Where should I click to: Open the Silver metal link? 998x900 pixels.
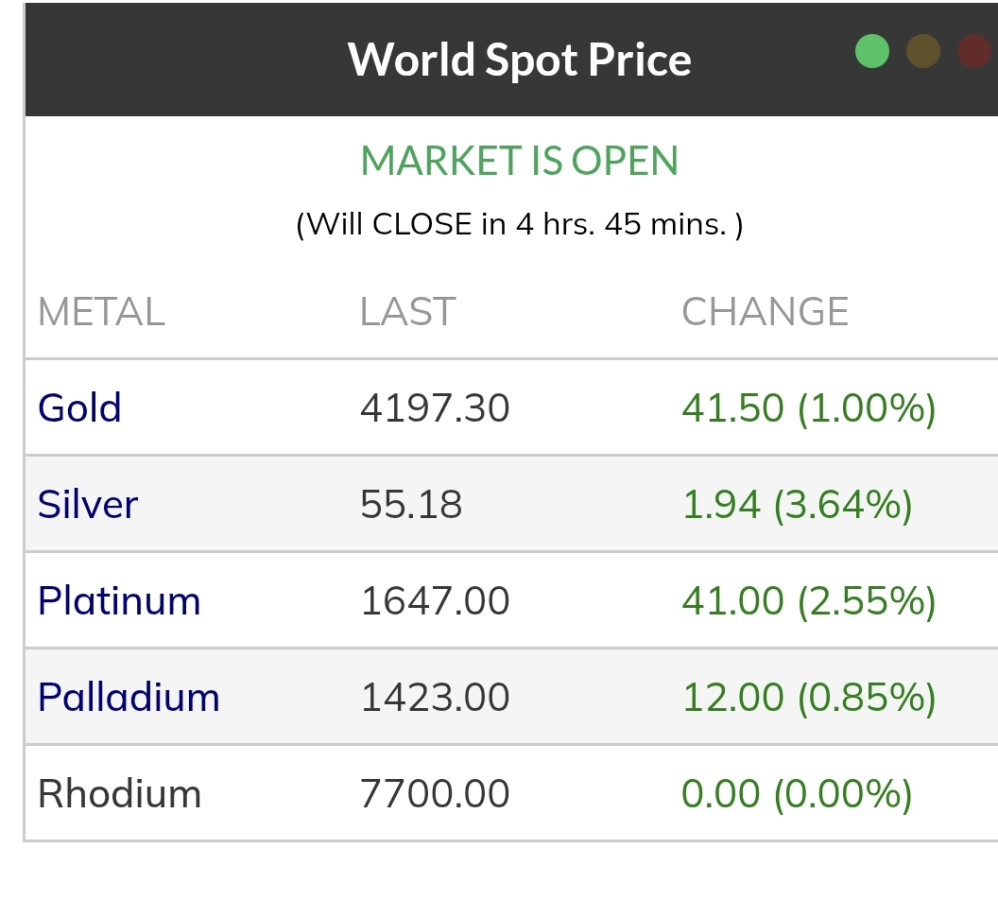(x=88, y=504)
